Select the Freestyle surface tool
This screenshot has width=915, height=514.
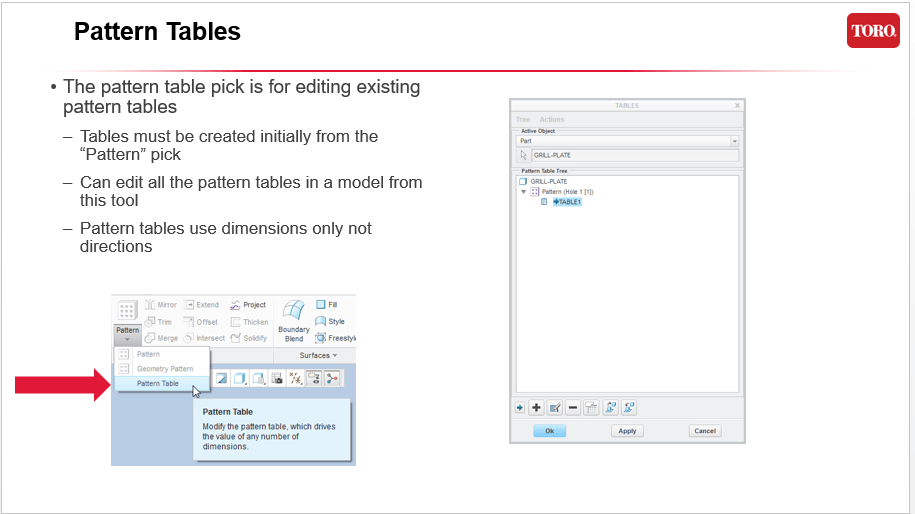point(336,338)
